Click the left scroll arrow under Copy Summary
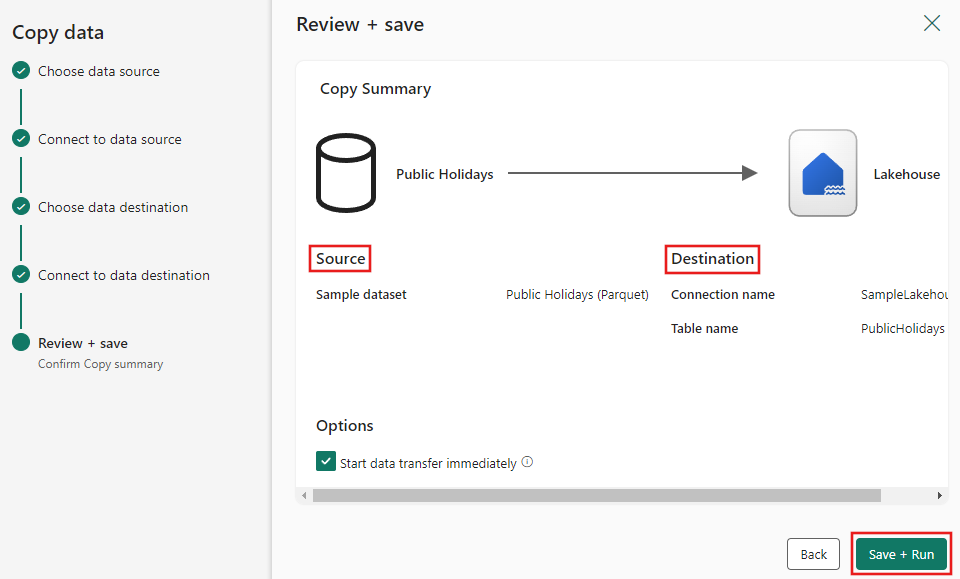The height and width of the screenshot is (579, 960). click(304, 495)
